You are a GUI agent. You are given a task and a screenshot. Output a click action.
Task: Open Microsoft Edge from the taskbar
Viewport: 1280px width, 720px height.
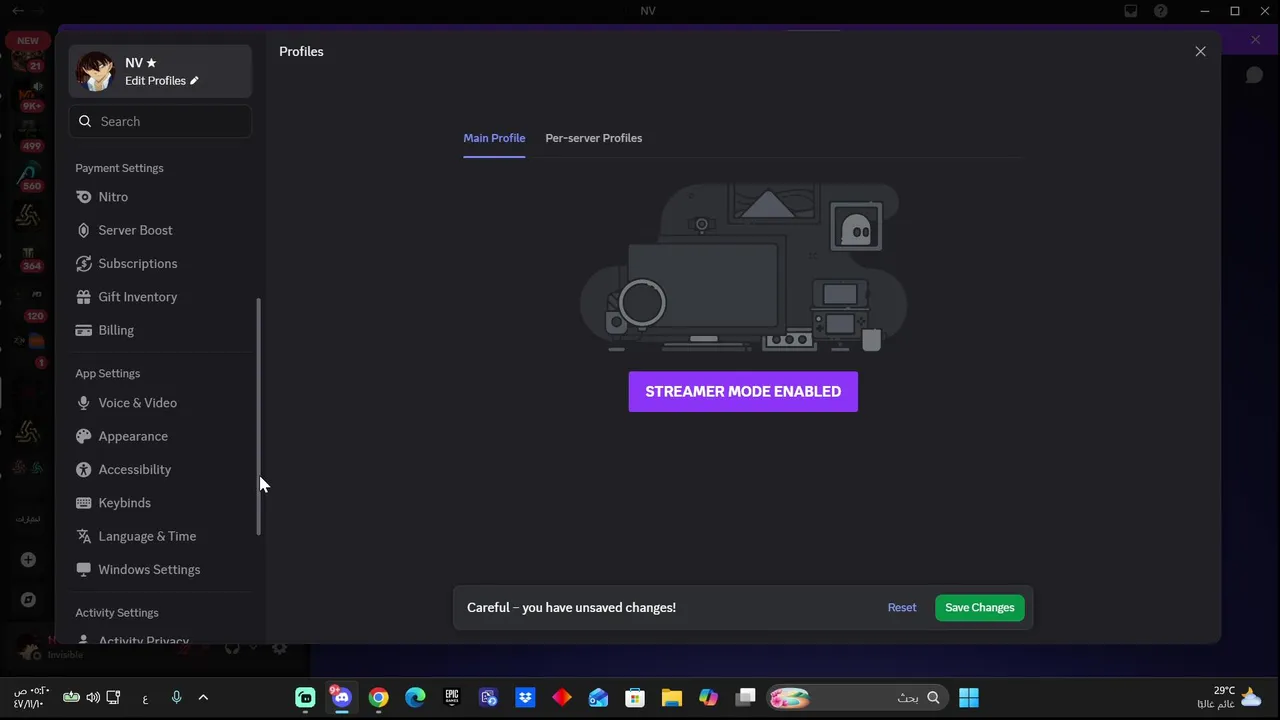coord(415,697)
